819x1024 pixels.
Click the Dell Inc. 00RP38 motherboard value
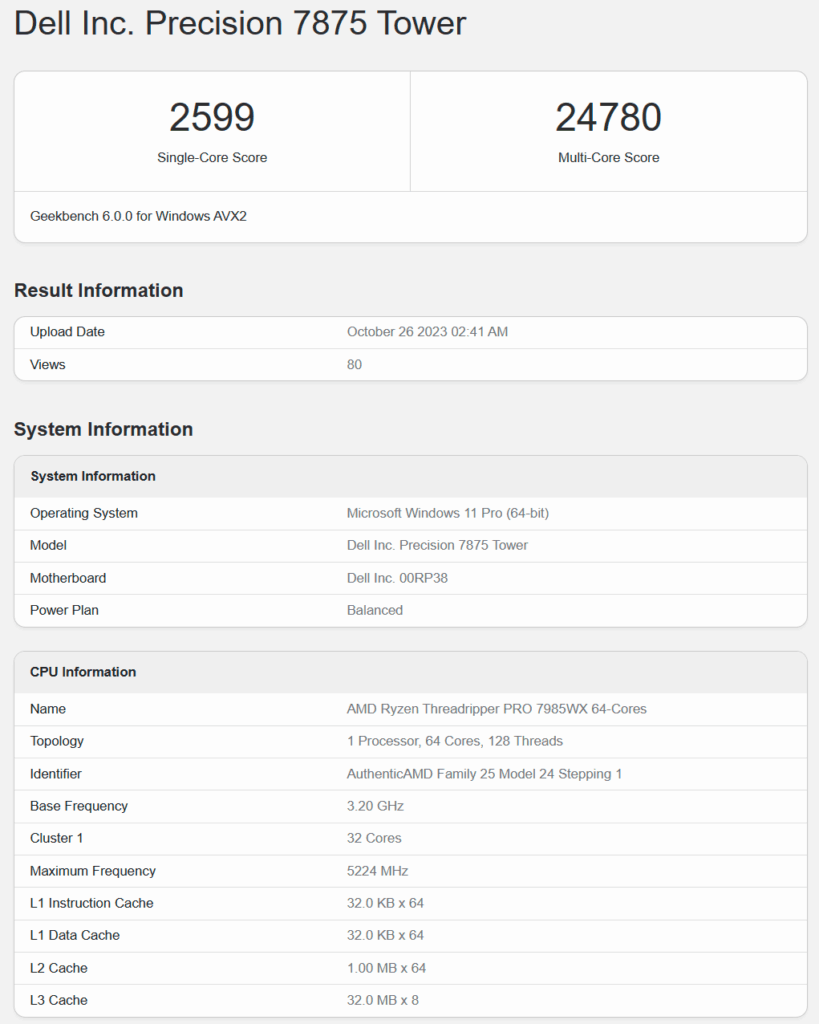point(397,578)
